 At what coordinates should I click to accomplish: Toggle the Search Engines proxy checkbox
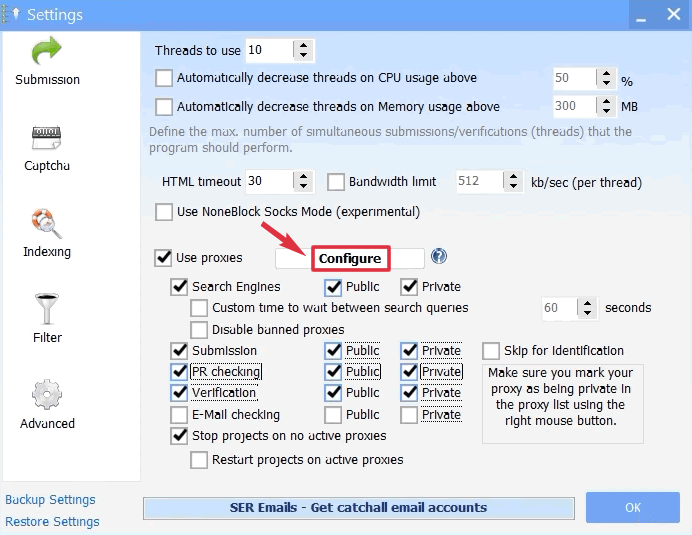pos(179,287)
